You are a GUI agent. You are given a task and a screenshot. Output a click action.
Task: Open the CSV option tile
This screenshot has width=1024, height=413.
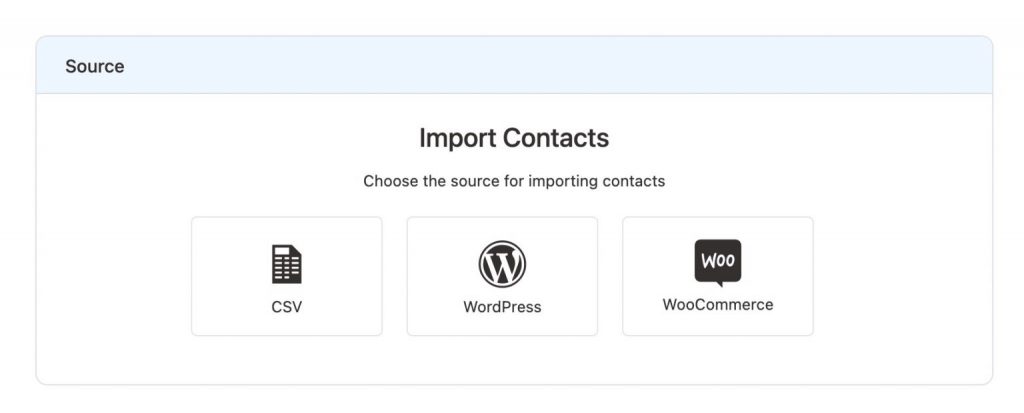coord(287,276)
